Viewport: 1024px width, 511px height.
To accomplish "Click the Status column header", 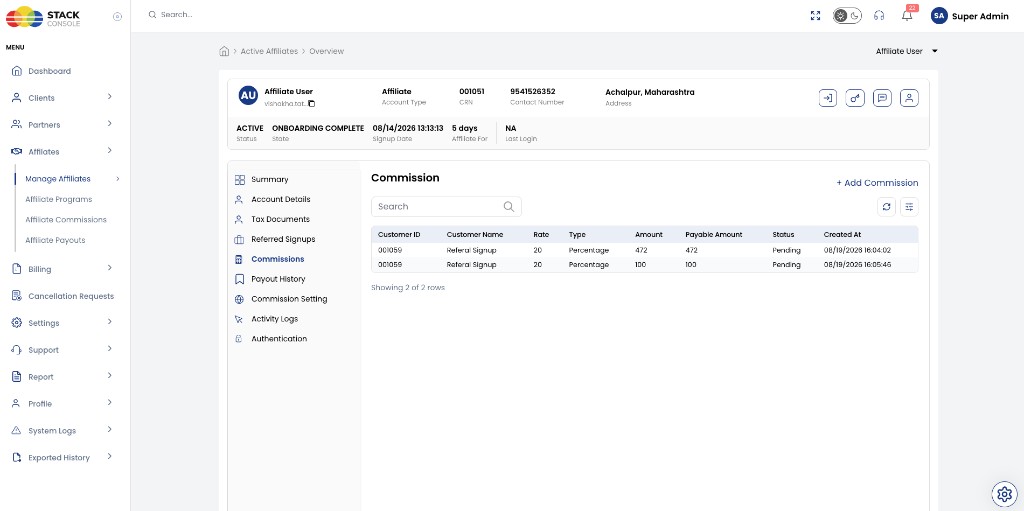I will pos(783,235).
